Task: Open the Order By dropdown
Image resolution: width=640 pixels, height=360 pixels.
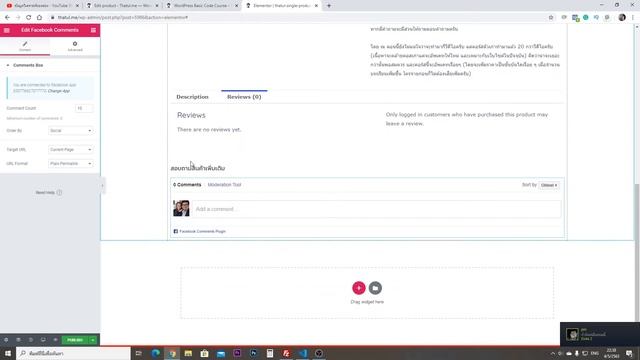Action: pos(71,131)
